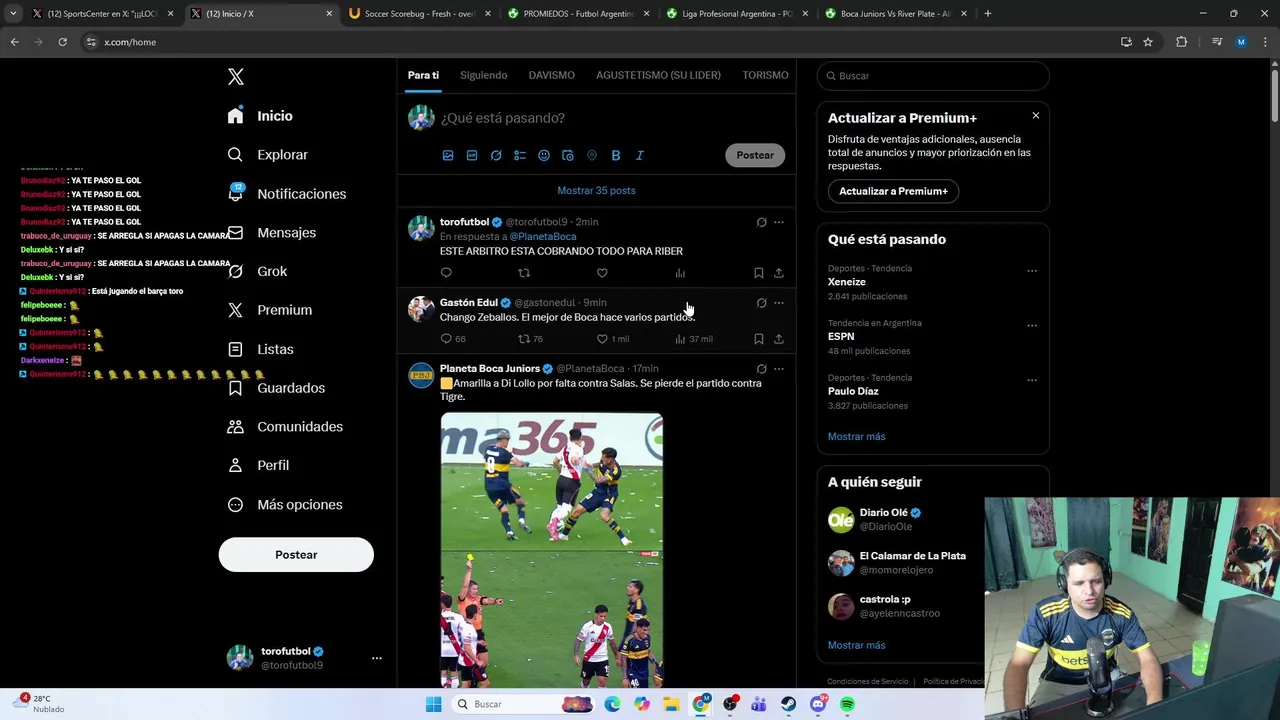The width and height of the screenshot is (1280, 720).
Task: Open Notificaciones in the sidebar
Action: tap(286, 194)
